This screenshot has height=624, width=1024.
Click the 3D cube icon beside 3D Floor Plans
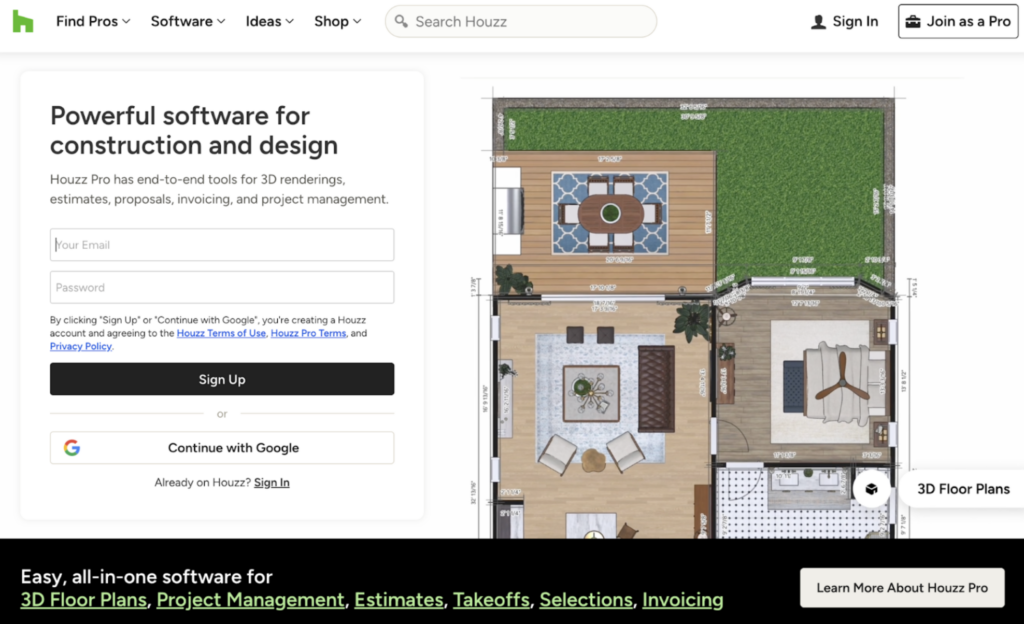872,489
